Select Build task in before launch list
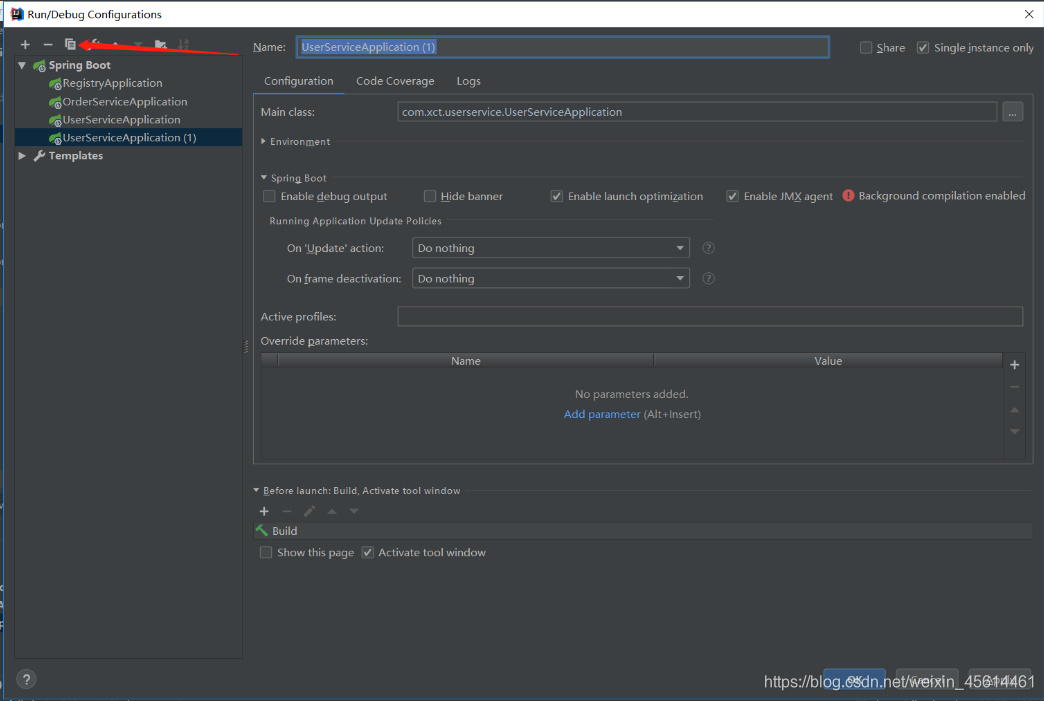 [x=643, y=531]
